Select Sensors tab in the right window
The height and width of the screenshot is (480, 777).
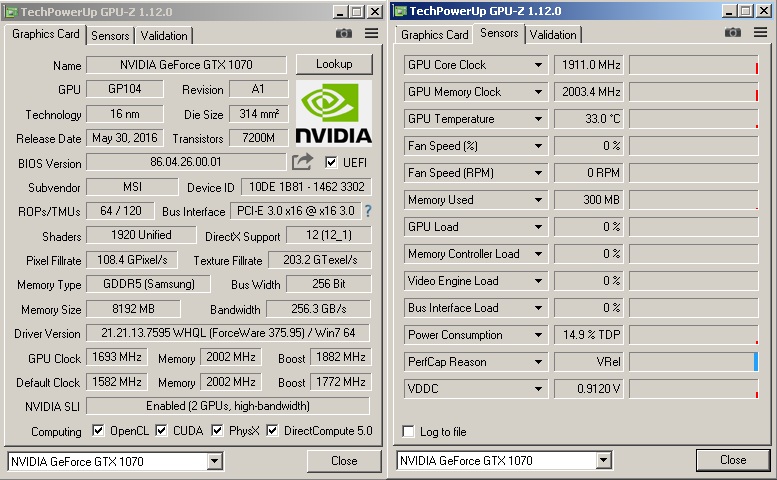pos(499,33)
